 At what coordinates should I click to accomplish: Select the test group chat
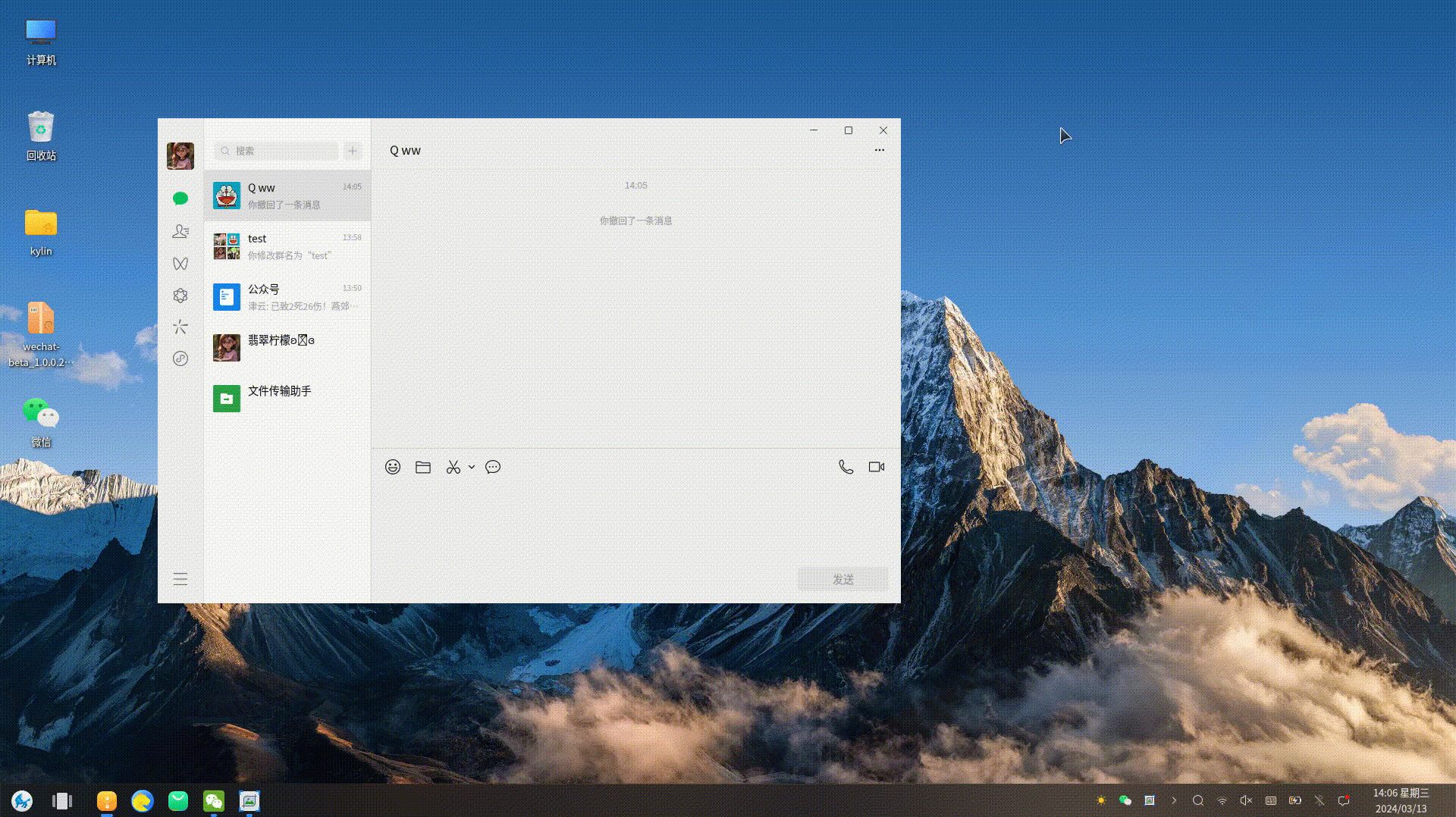[287, 246]
